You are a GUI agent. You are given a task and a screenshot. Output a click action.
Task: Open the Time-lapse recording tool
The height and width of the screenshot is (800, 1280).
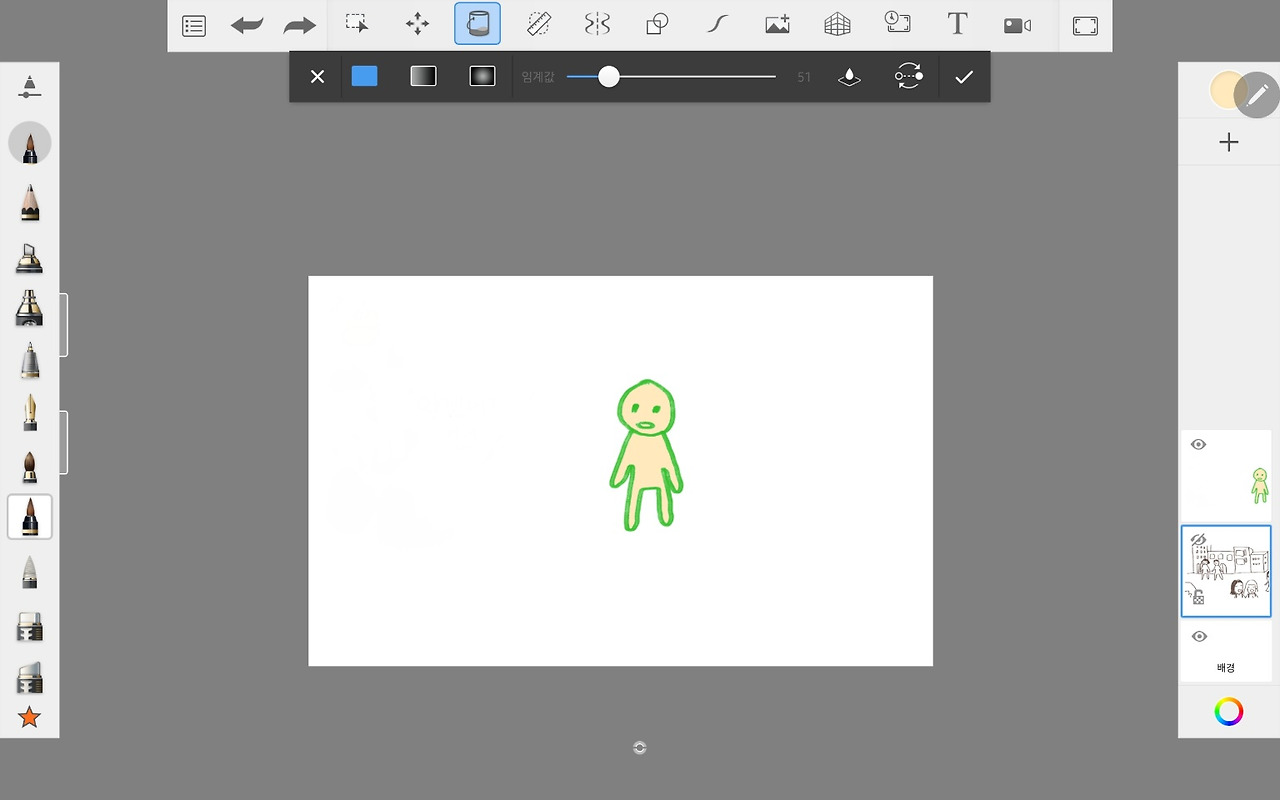[x=897, y=24]
